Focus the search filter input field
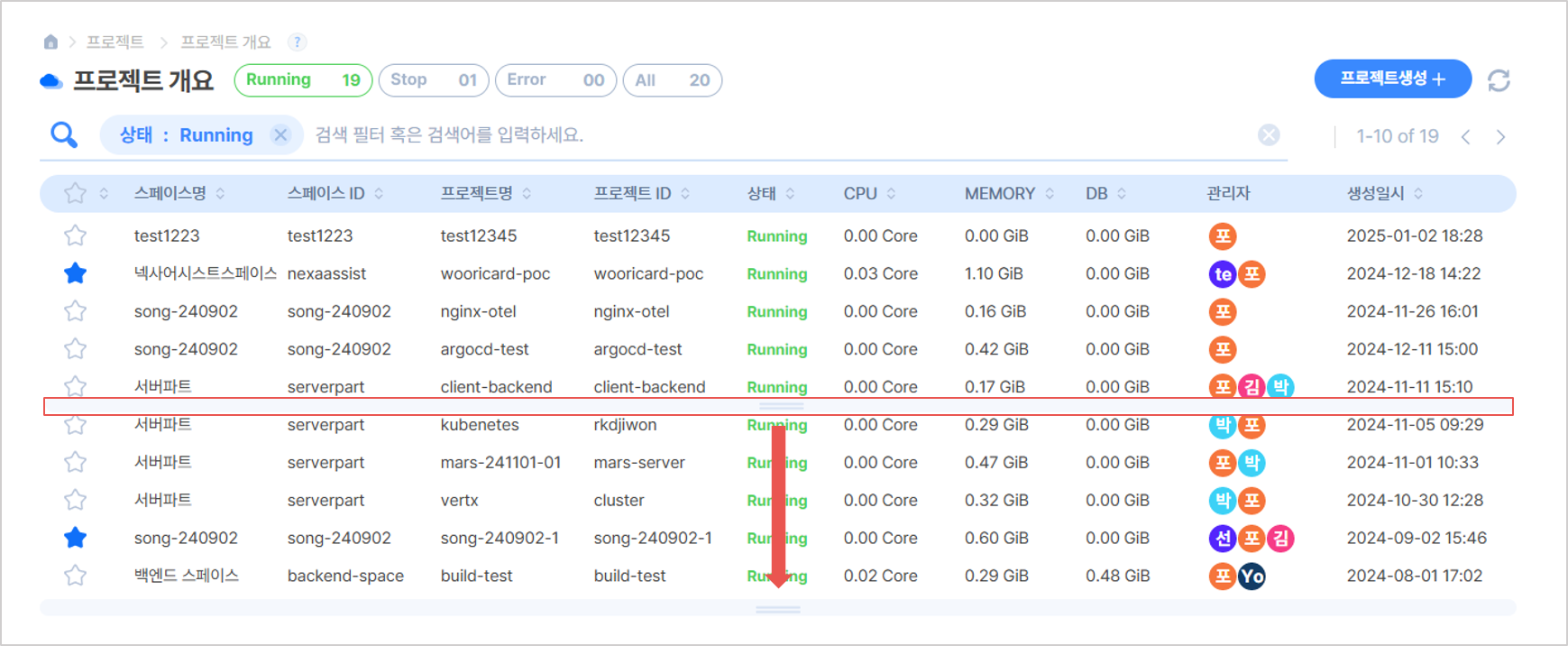This screenshot has width=1568, height=646. (781, 135)
